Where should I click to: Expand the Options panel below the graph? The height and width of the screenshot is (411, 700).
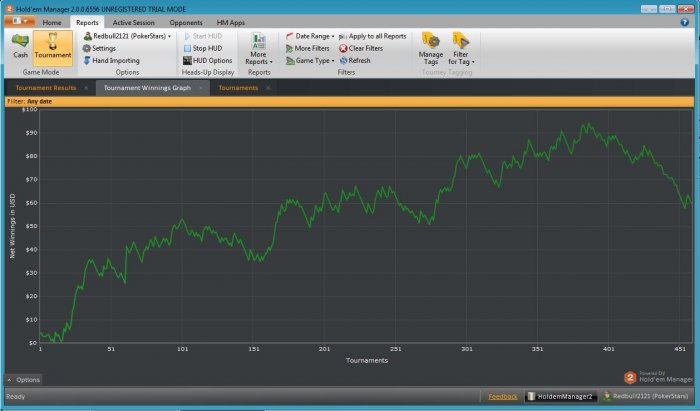pyautogui.click(x=24, y=380)
